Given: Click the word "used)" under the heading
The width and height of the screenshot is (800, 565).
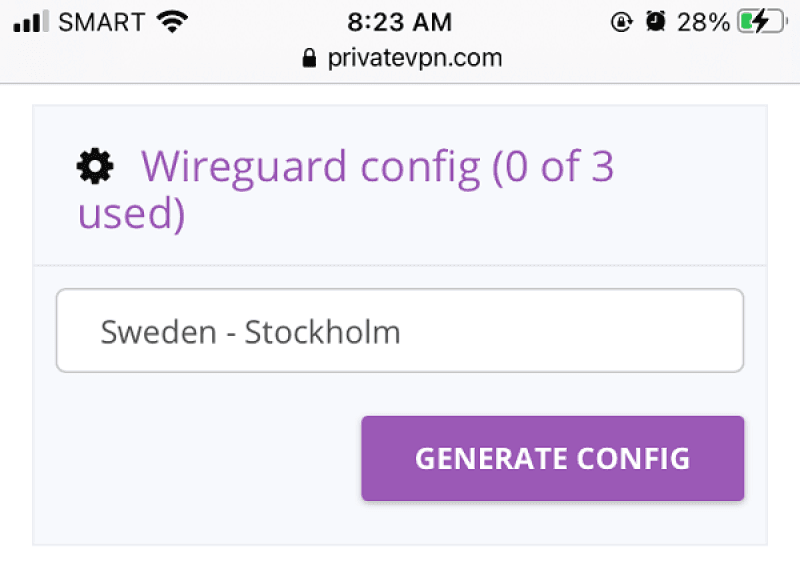Looking at the screenshot, I should [131, 214].
